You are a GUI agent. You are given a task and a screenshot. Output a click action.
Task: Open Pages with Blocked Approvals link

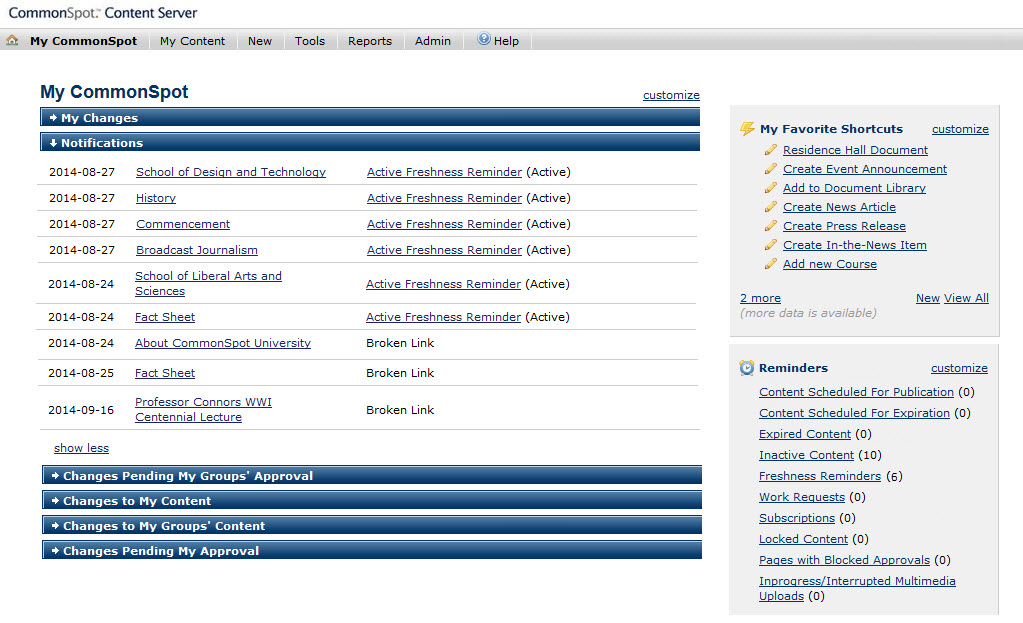click(x=844, y=559)
